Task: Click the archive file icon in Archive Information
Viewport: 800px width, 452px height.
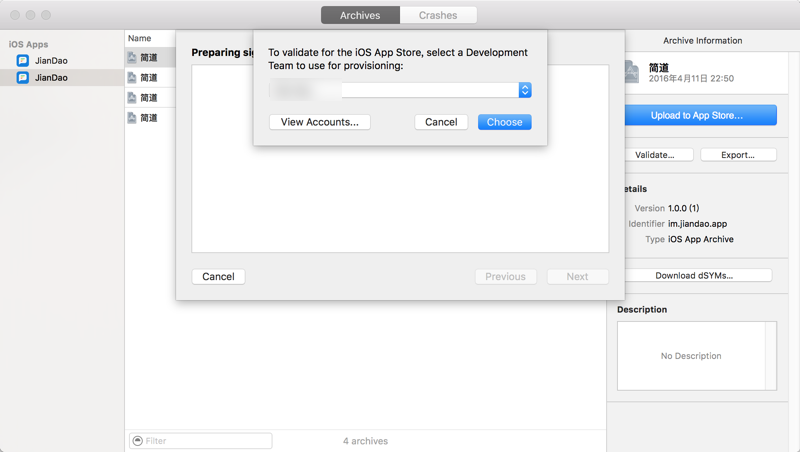Action: point(632,72)
